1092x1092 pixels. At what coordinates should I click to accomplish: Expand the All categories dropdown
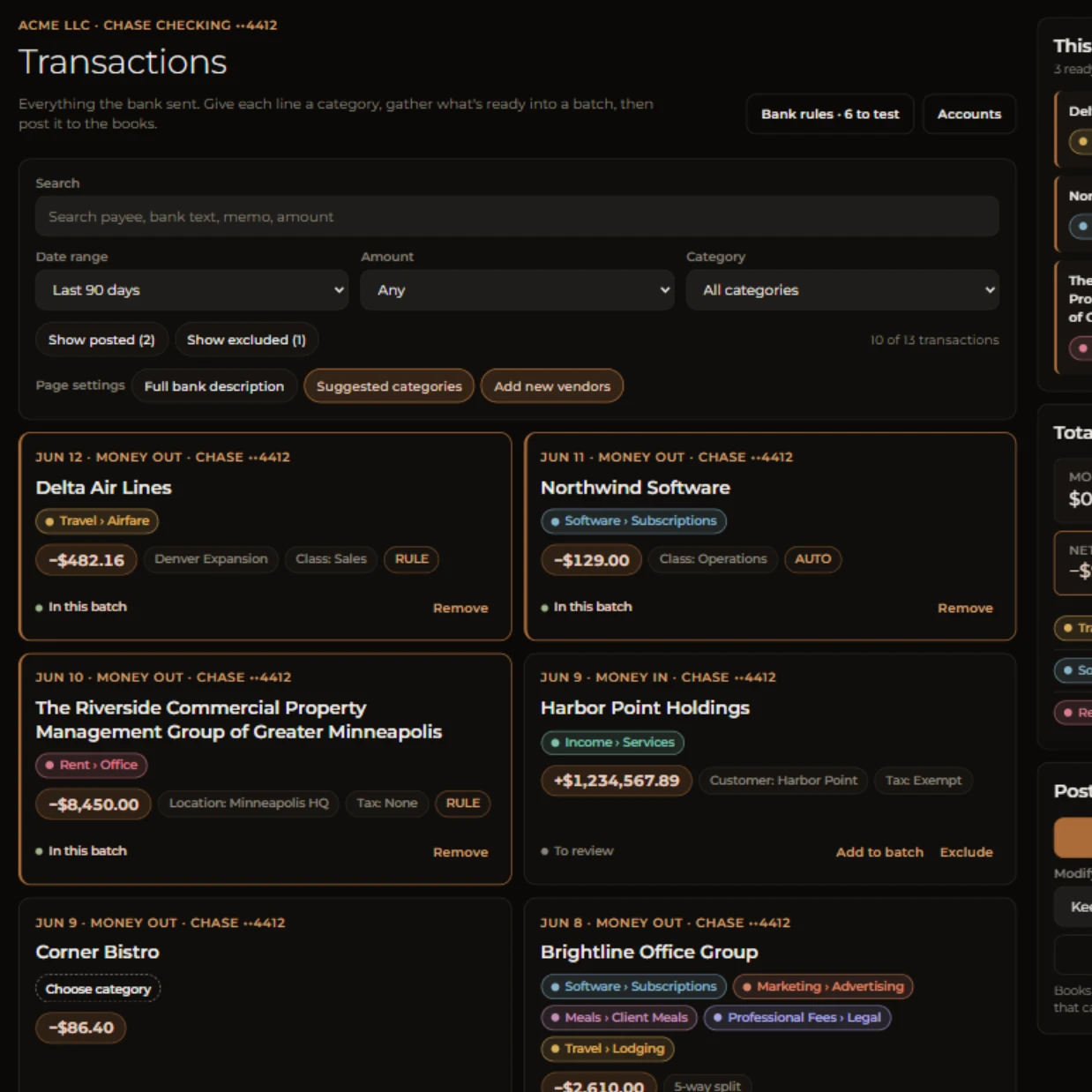click(x=842, y=290)
